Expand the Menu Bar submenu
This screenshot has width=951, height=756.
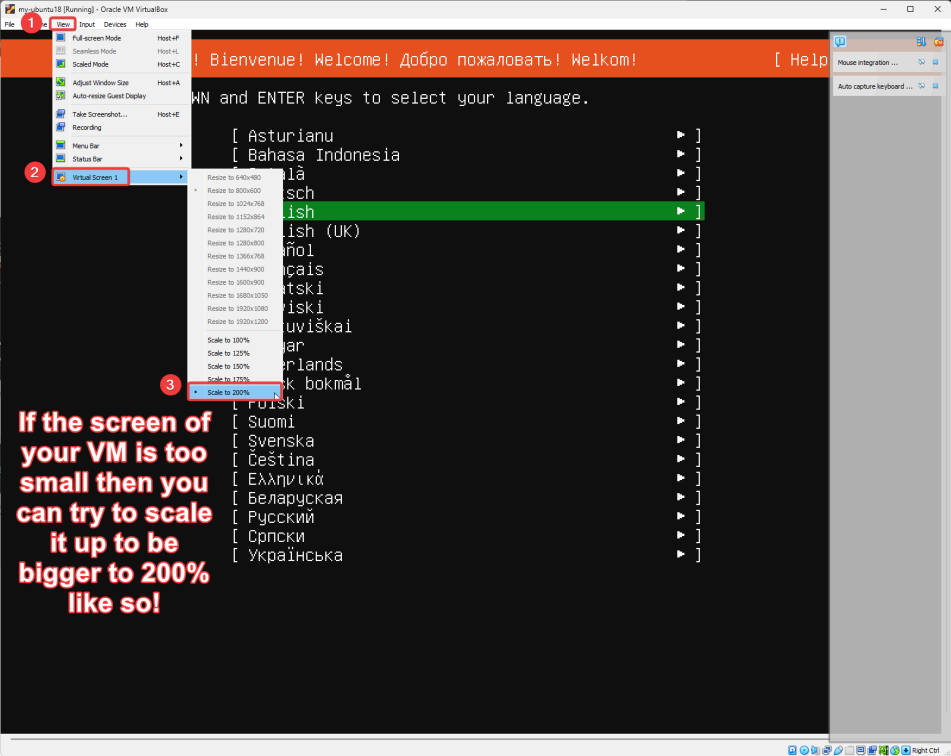coord(121,146)
